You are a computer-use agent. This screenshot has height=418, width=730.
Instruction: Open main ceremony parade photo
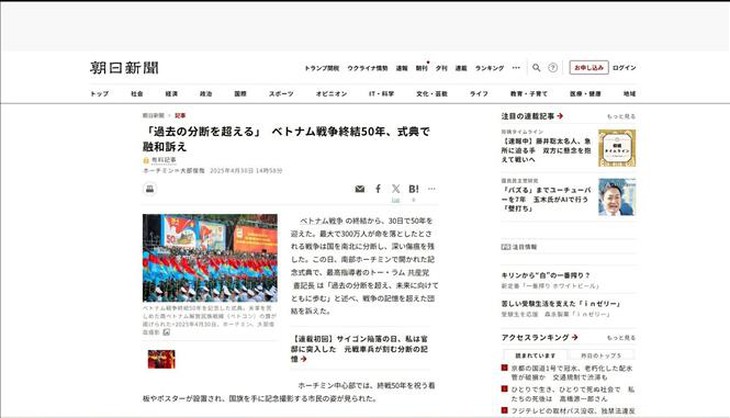pos(210,258)
